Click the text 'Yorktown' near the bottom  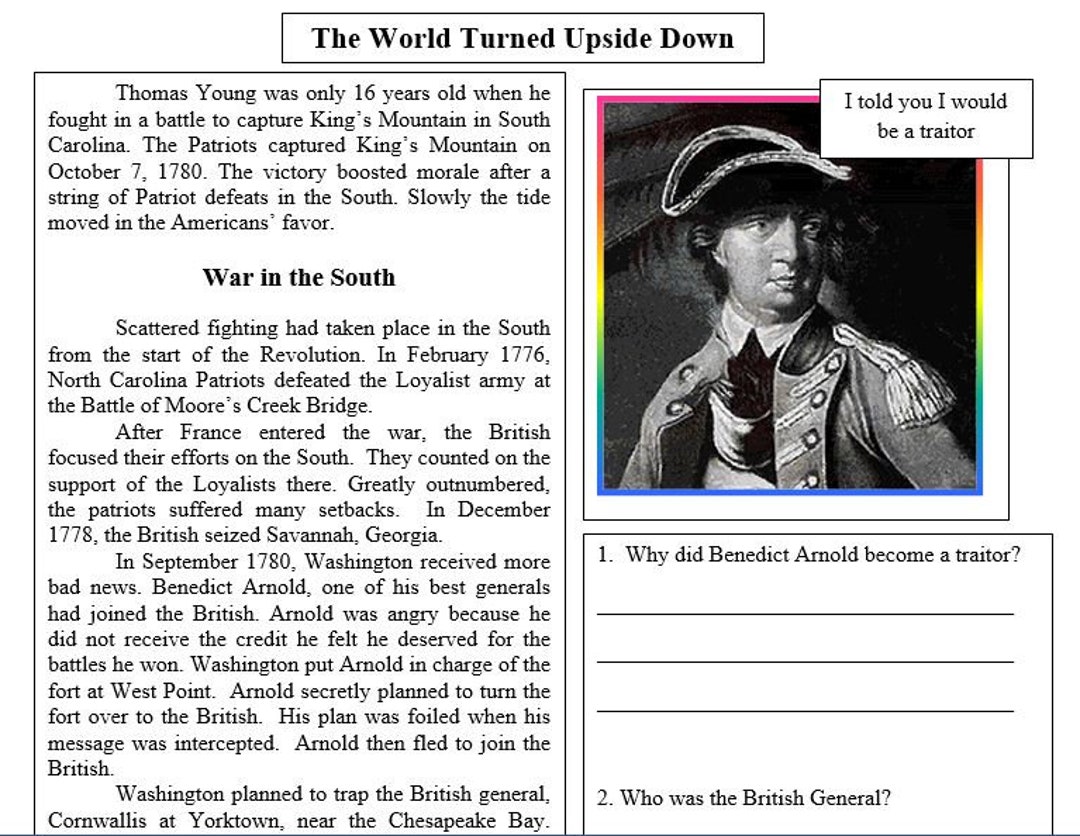pyautogui.click(x=218, y=818)
